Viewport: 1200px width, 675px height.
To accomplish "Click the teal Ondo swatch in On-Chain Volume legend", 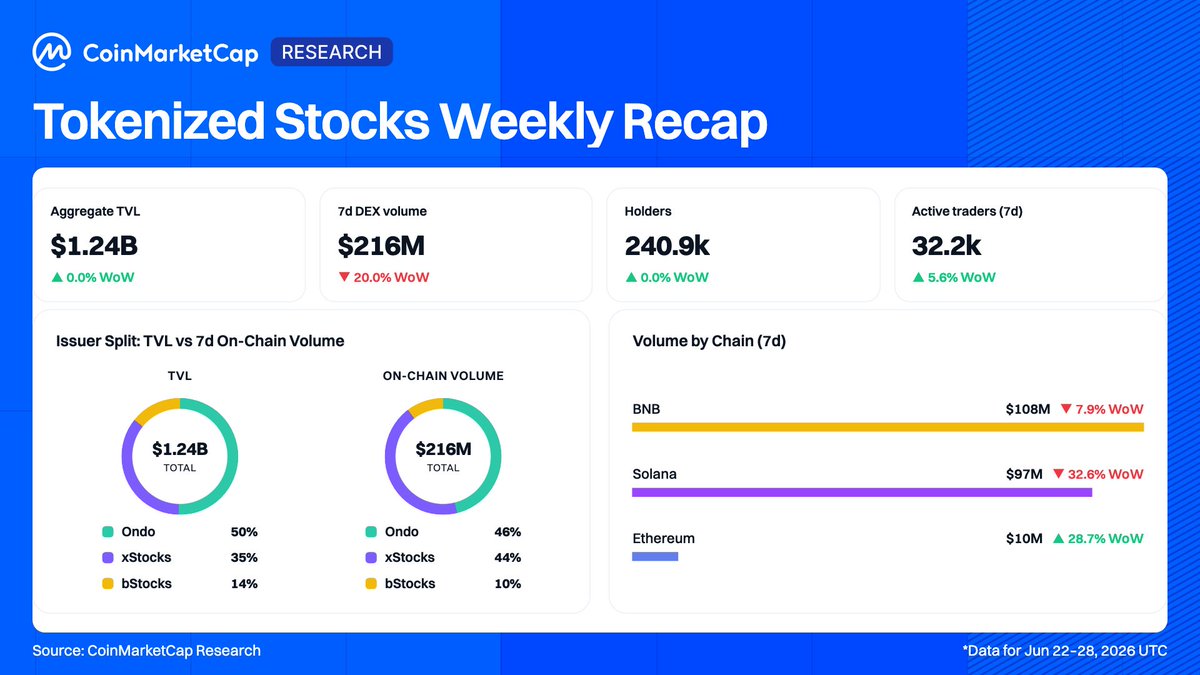I will (x=371, y=532).
